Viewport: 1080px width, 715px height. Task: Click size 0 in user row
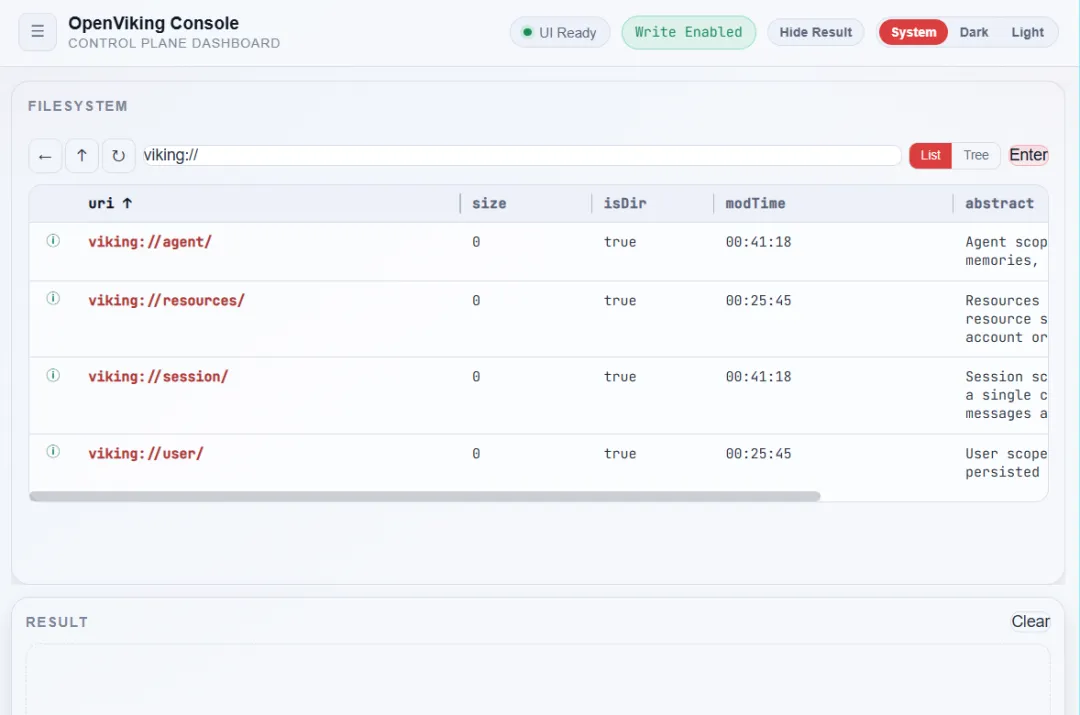[x=476, y=454]
